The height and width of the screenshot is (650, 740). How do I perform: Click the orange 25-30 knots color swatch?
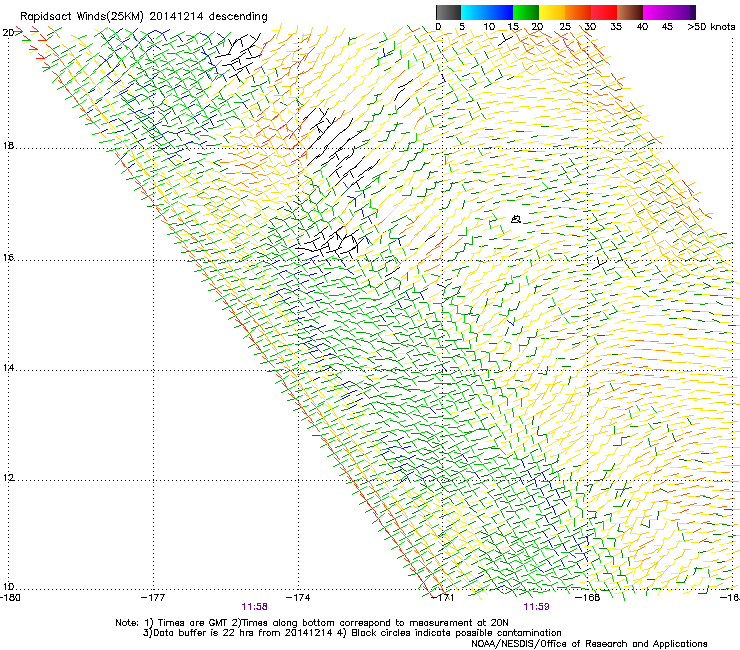click(578, 12)
